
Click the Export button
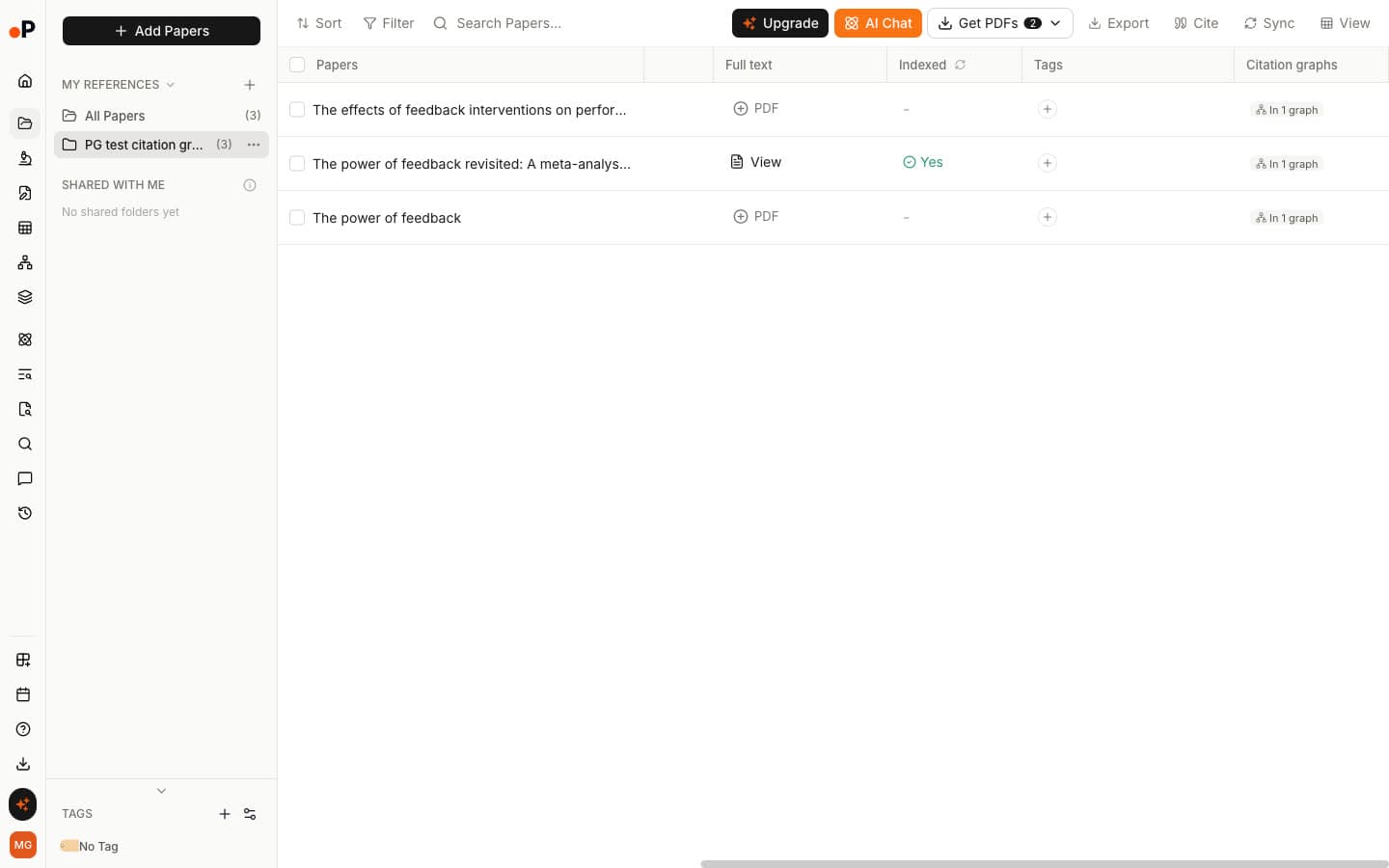(1119, 23)
